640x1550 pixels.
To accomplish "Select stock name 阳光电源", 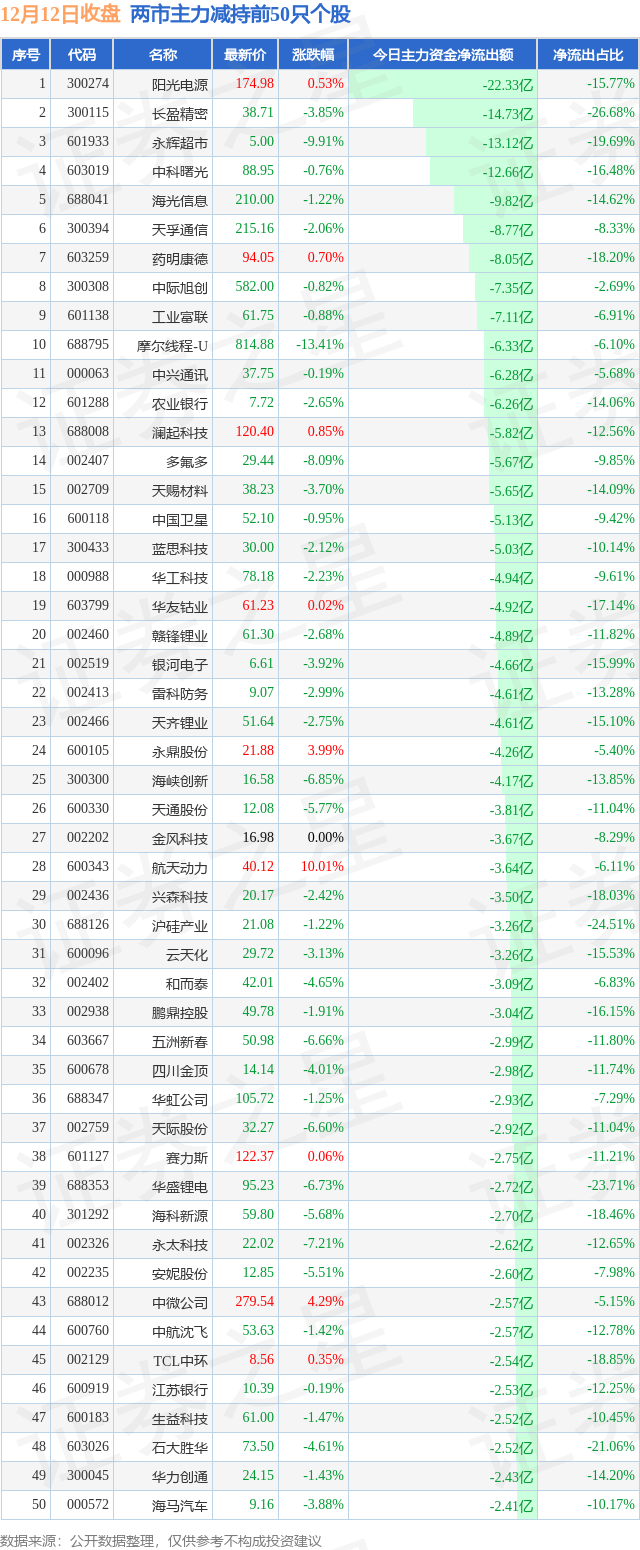I will [x=180, y=84].
